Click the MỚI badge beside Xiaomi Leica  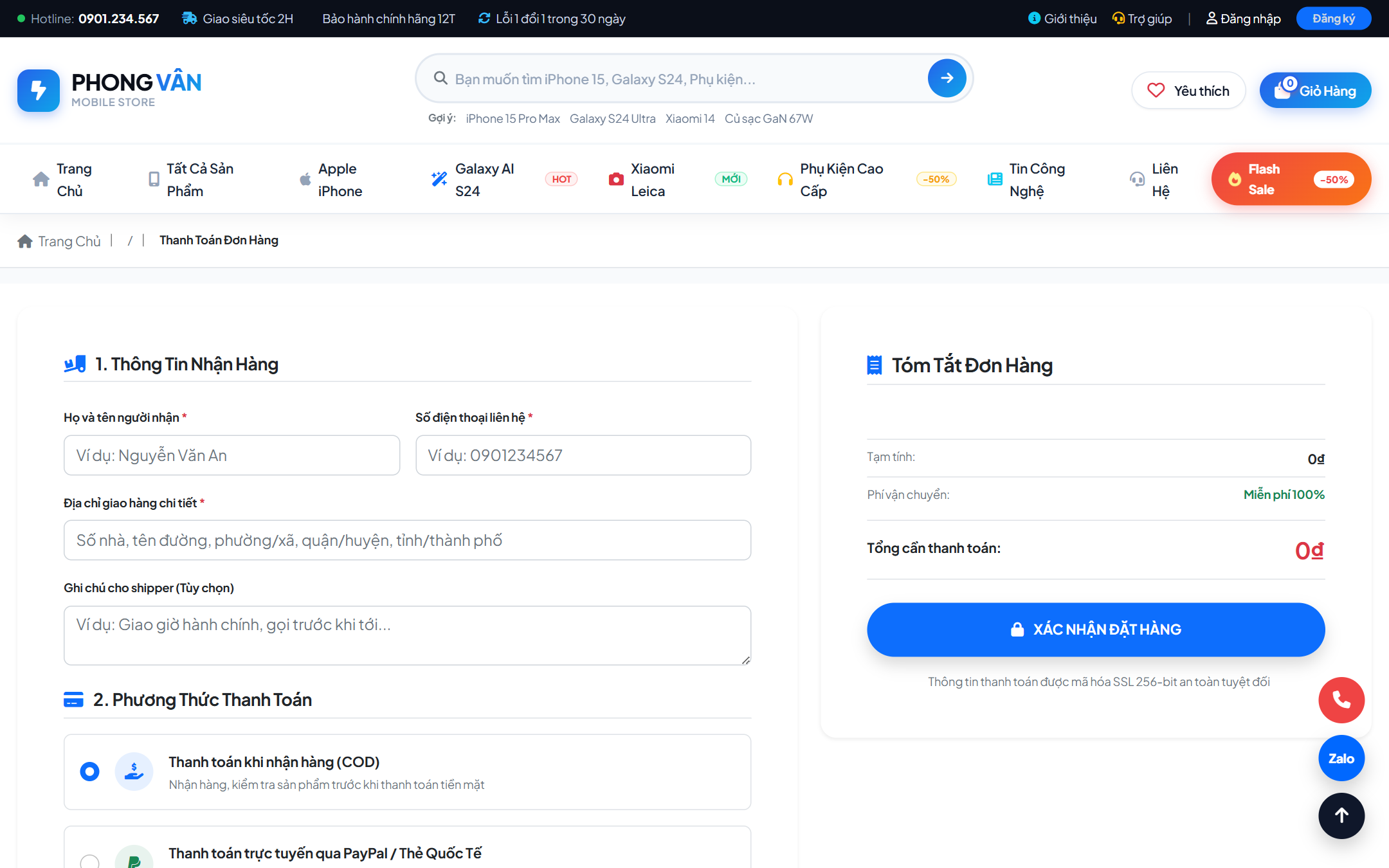tap(731, 179)
